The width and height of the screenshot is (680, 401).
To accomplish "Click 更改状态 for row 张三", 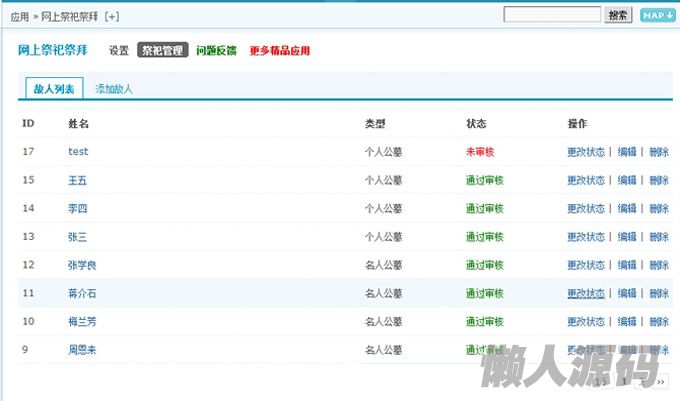I will coord(586,237).
